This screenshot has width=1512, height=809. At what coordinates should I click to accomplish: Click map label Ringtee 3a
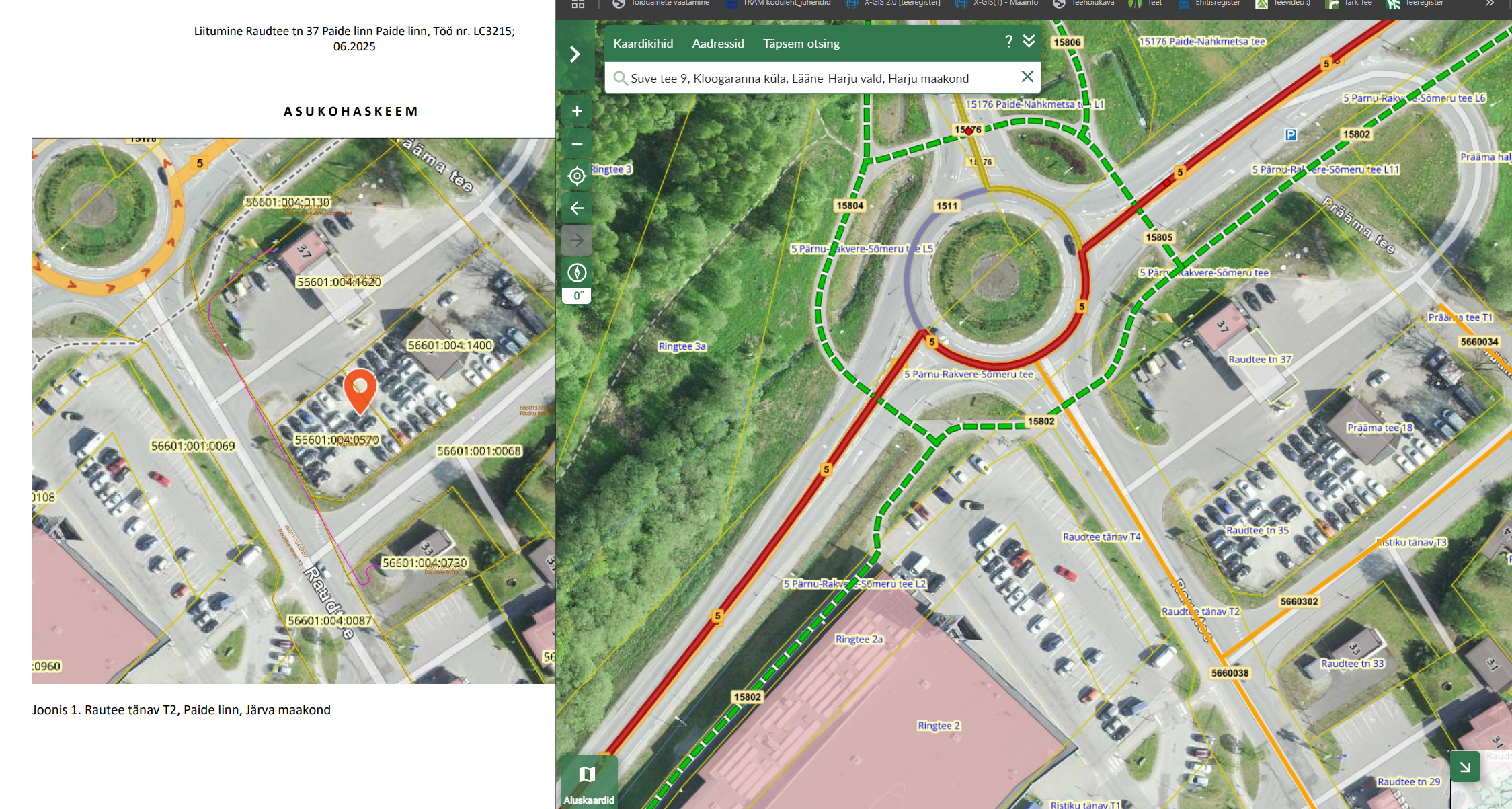[x=682, y=346]
